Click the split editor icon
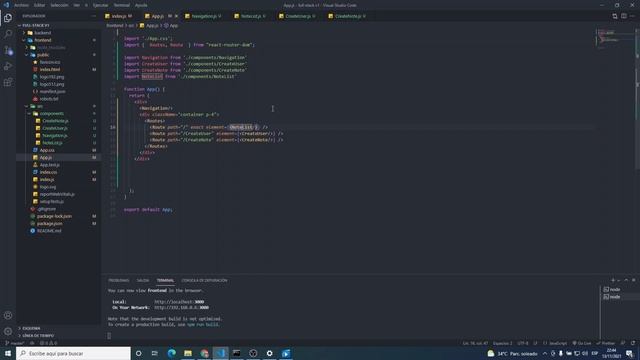Screen dimensions: 640x360 pos(624,16)
